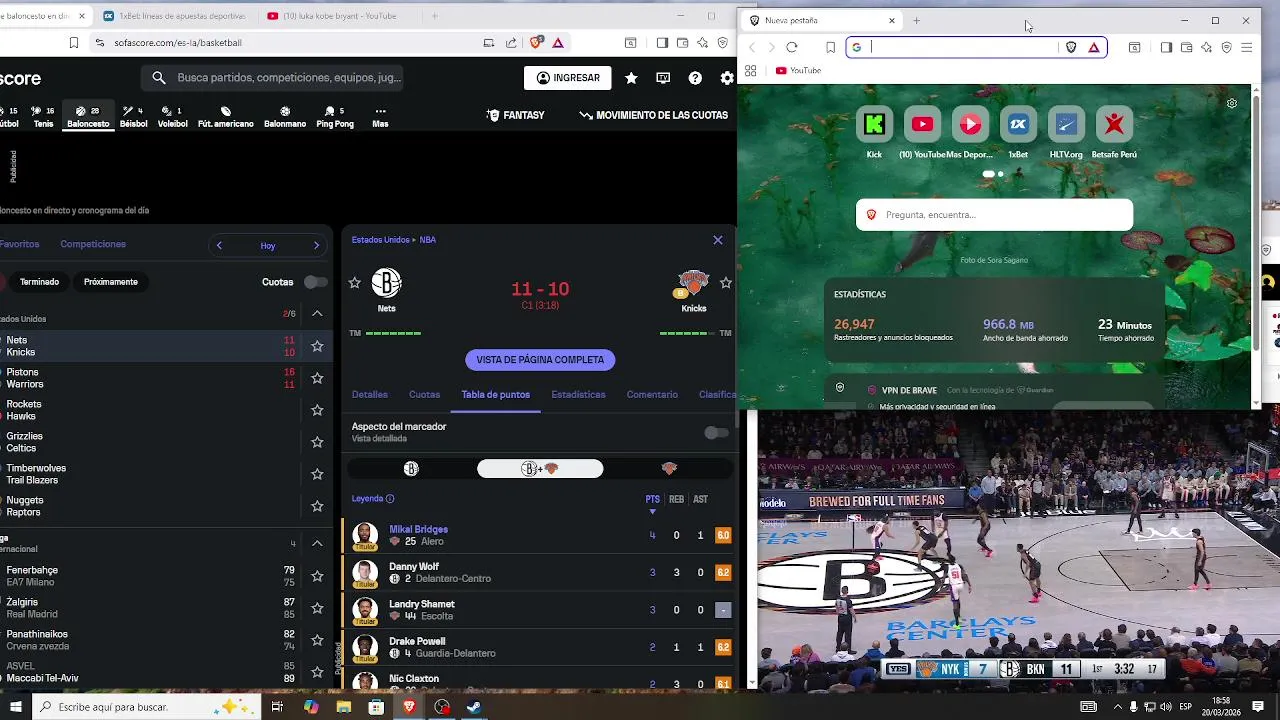Open FANTASY link

pos(515,116)
